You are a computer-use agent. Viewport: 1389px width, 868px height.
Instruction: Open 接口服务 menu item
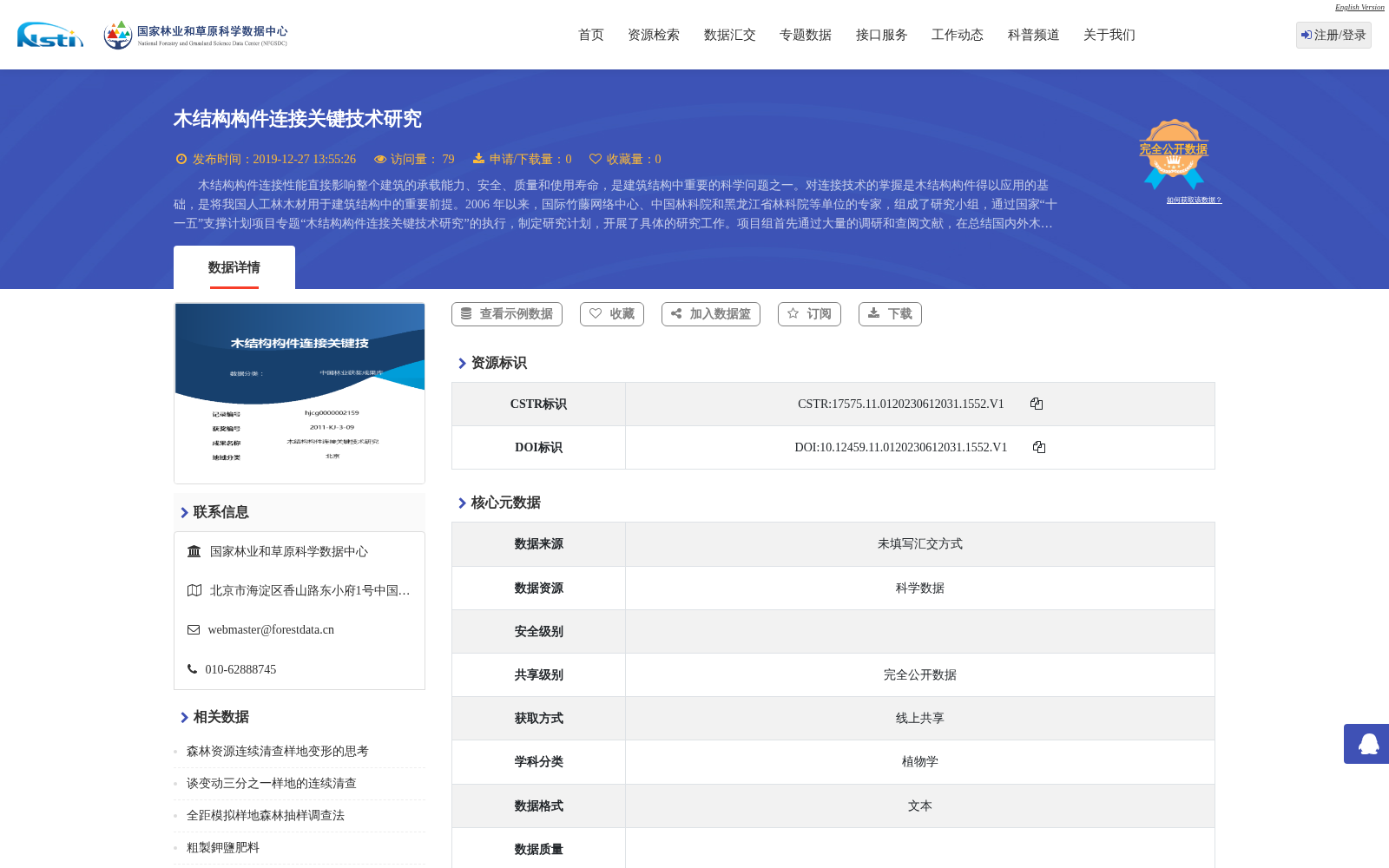(x=882, y=35)
